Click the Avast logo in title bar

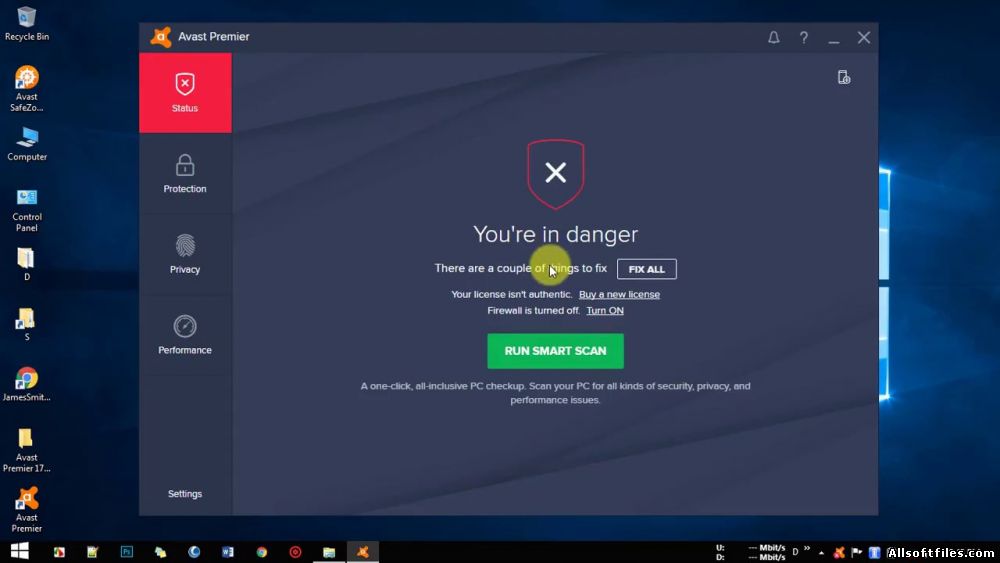tap(161, 37)
